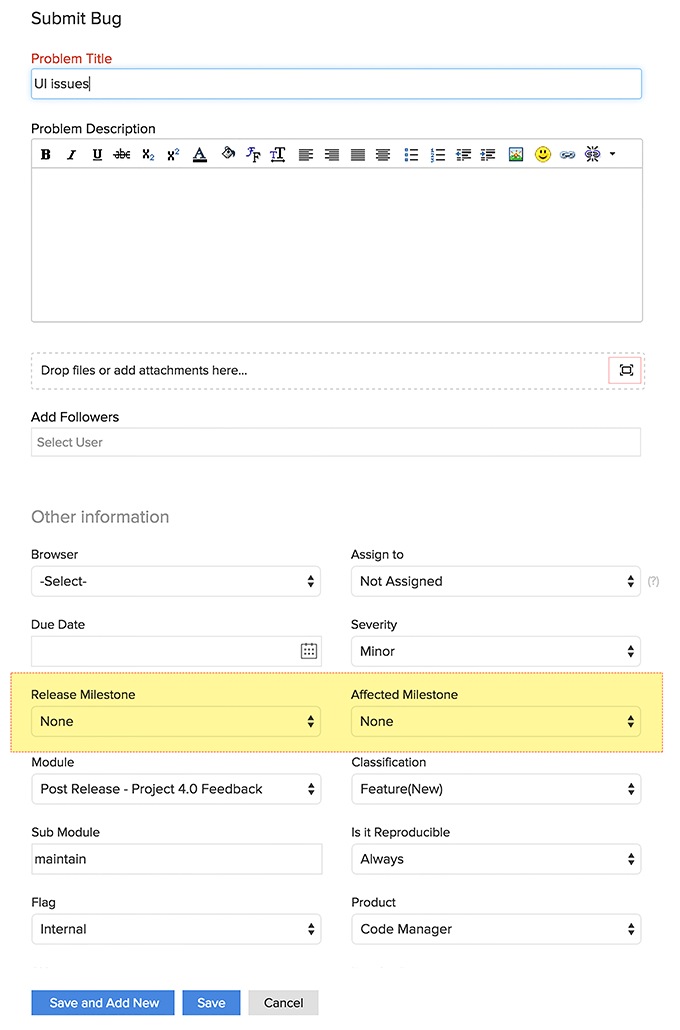The width and height of the screenshot is (680, 1030).
Task: Apply strikethrough formatting
Action: [x=122, y=155]
